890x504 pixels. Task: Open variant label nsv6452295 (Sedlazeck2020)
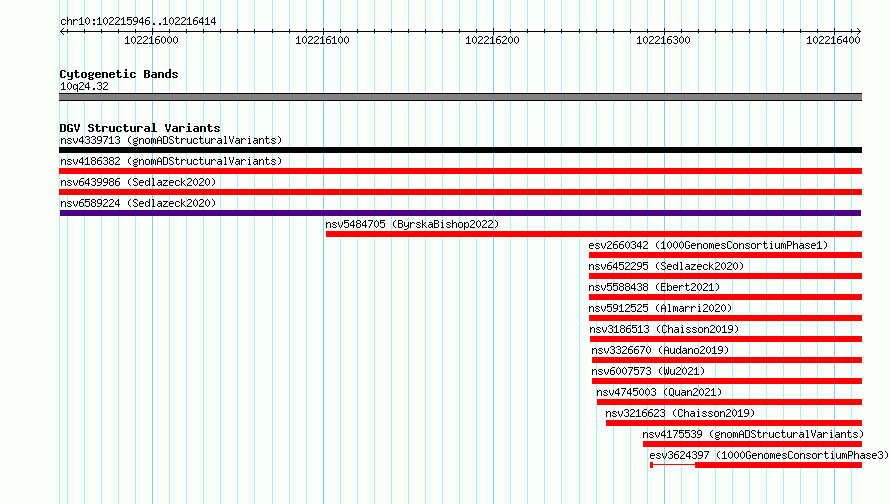click(x=666, y=266)
